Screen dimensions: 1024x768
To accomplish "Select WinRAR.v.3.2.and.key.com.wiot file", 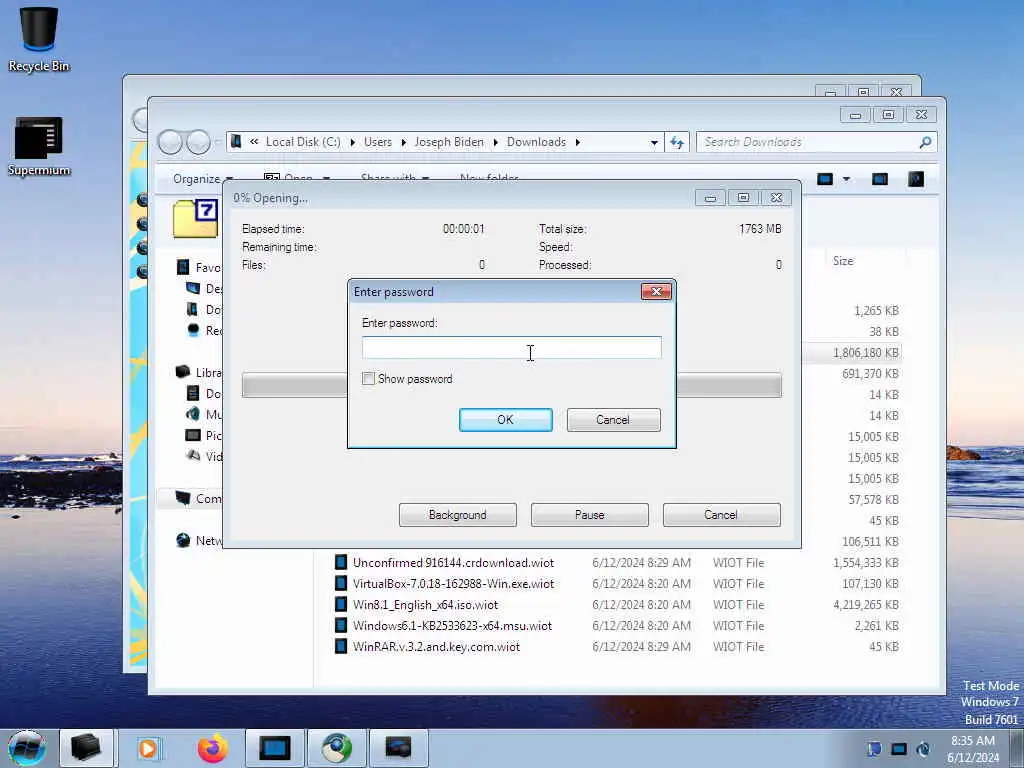I will (436, 647).
